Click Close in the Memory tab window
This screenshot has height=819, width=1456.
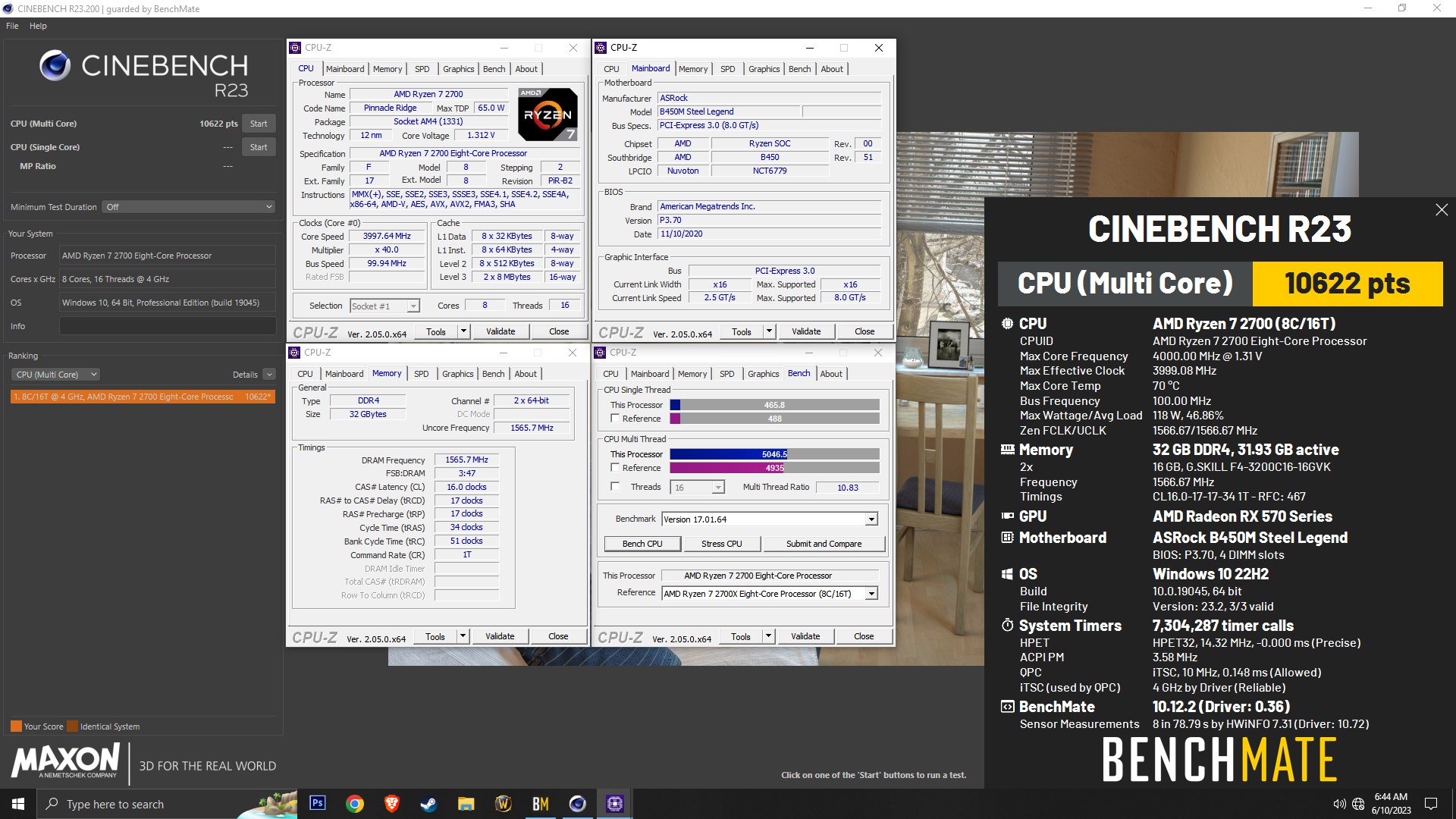point(558,636)
